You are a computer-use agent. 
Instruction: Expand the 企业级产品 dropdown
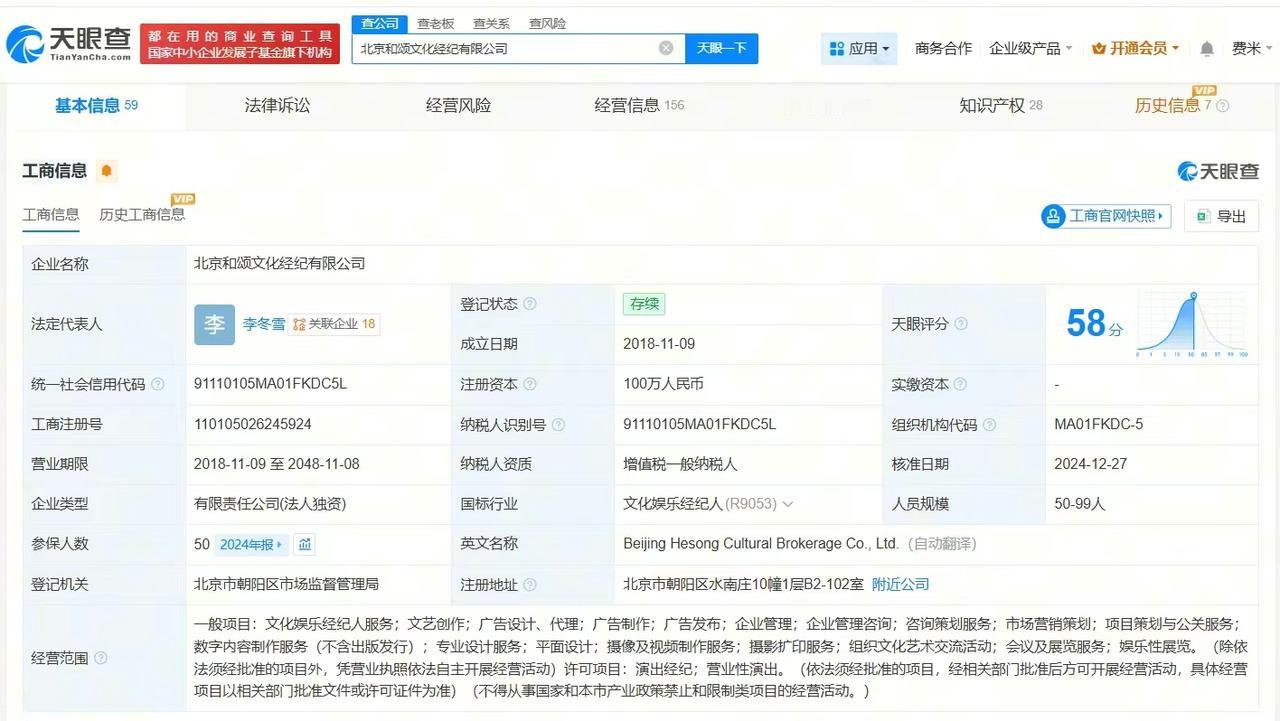1030,48
